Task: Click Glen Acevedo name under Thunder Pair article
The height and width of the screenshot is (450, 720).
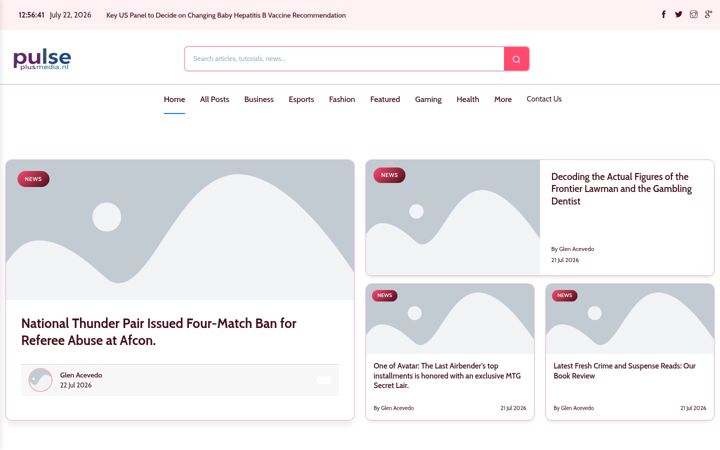Action: pos(81,375)
